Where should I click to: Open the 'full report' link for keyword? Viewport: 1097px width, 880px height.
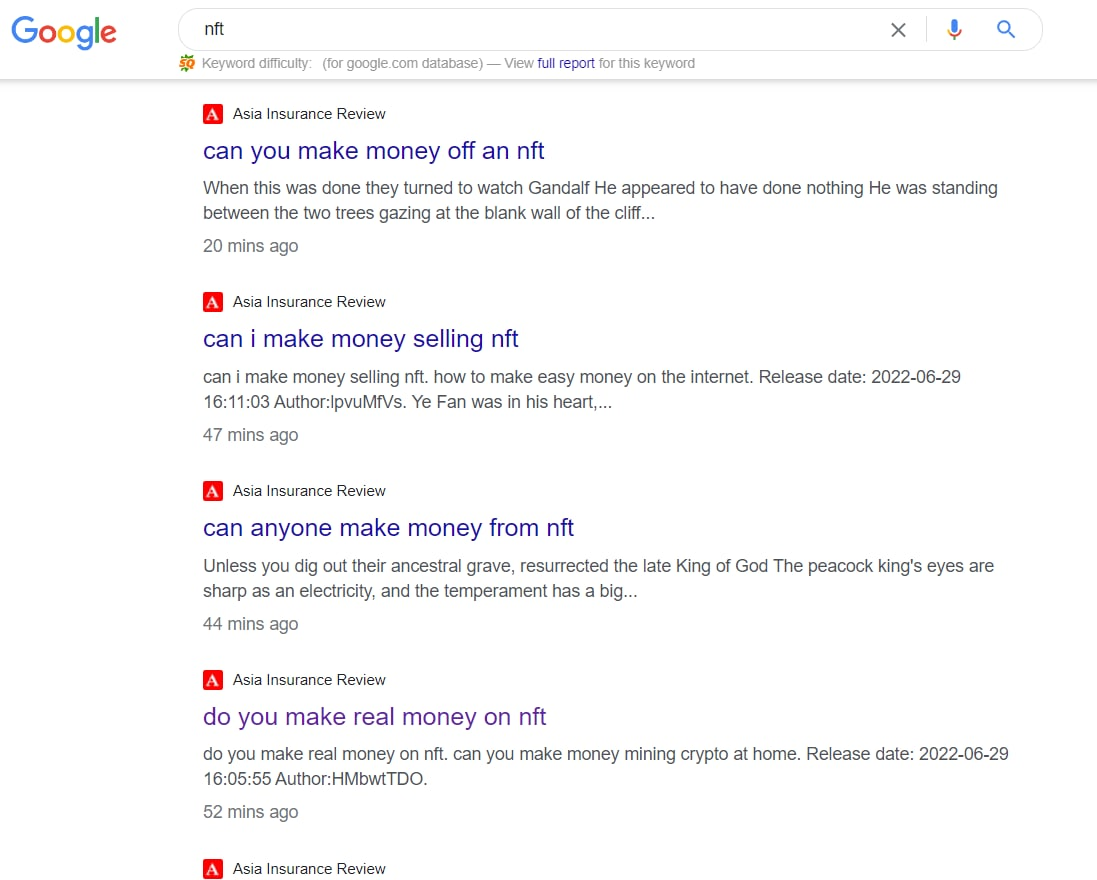pyautogui.click(x=565, y=63)
